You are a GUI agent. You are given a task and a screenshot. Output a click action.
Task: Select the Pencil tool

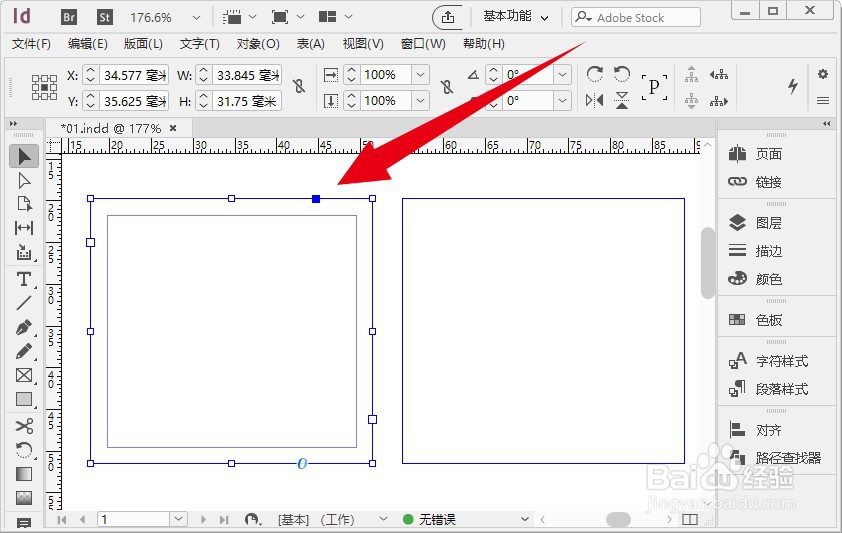click(x=24, y=351)
